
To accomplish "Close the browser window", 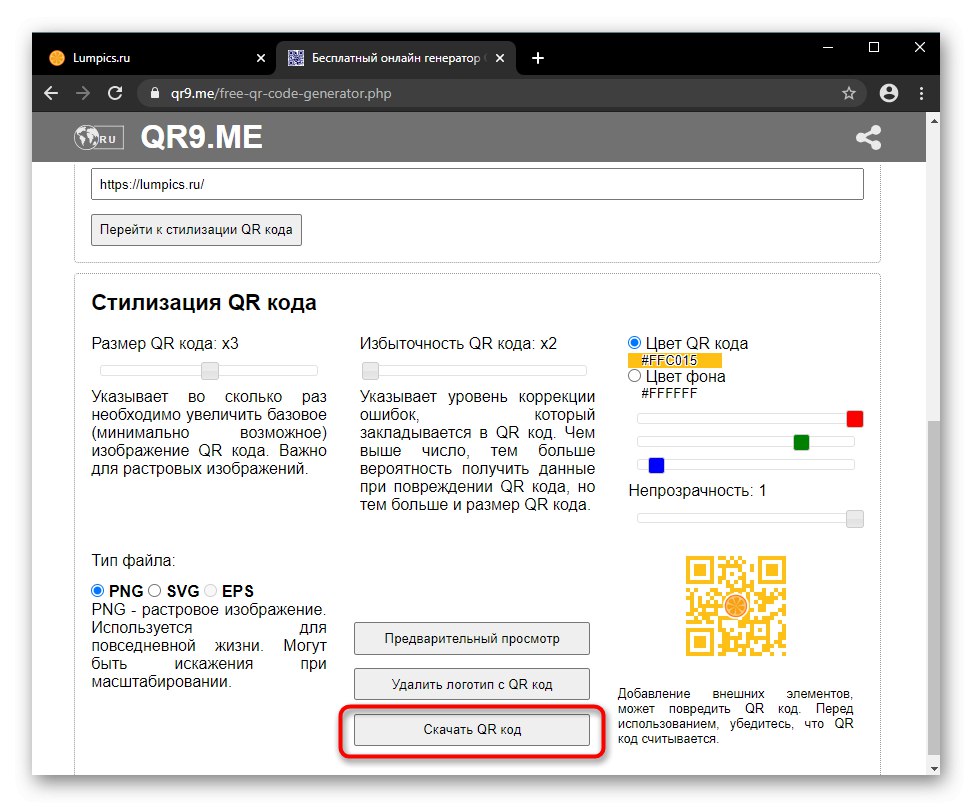I will coord(920,47).
